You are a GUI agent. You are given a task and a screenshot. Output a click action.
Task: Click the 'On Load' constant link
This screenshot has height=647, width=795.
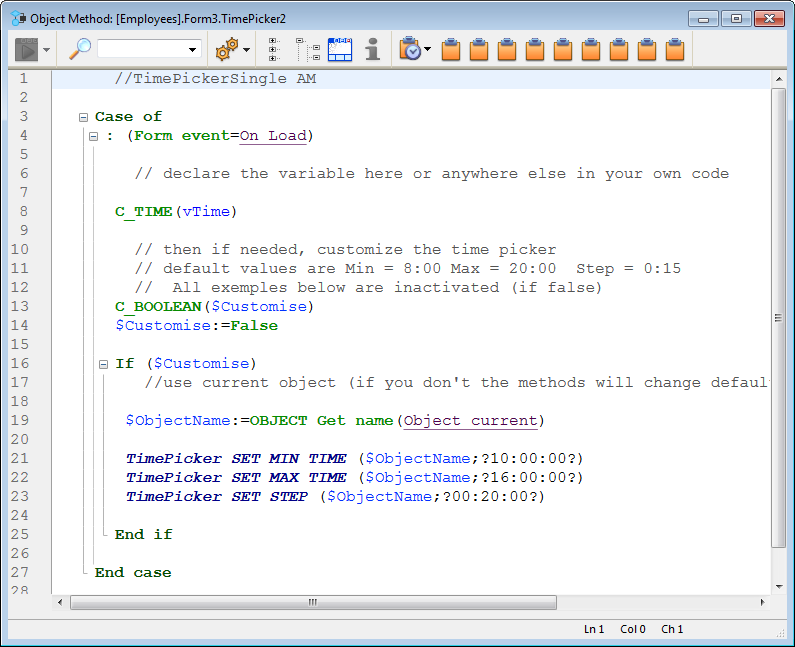(x=273, y=136)
